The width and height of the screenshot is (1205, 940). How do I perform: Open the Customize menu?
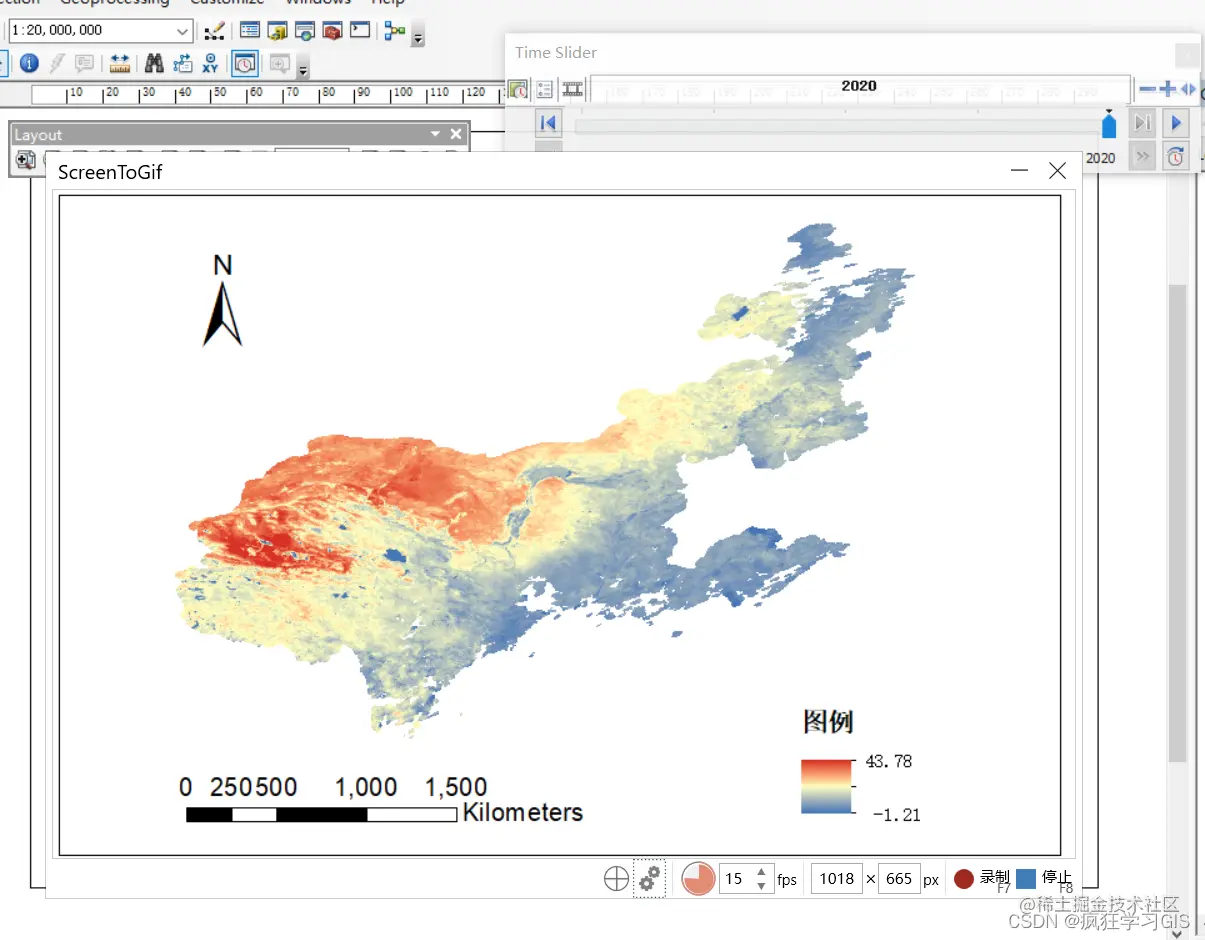pyautogui.click(x=227, y=3)
